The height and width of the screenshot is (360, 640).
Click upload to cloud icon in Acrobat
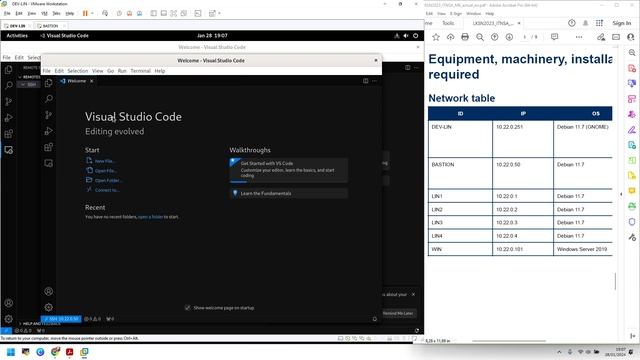(x=451, y=37)
